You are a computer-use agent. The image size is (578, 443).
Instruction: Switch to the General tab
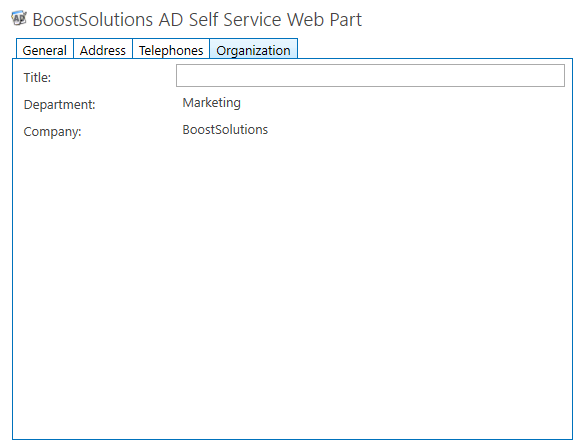pos(45,49)
